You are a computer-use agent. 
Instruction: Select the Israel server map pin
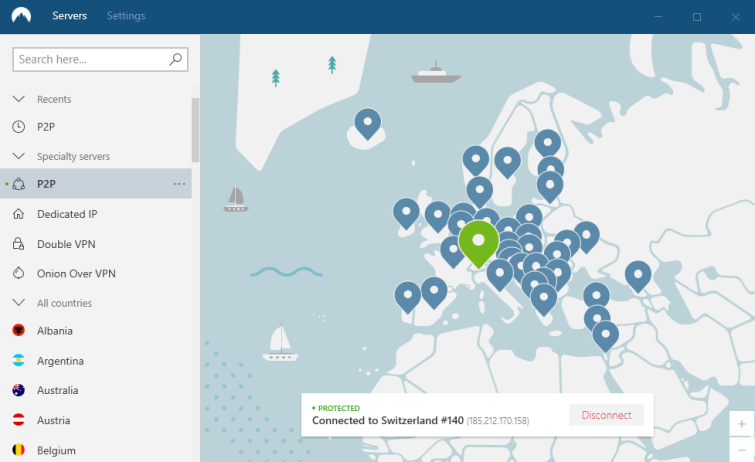pyautogui.click(x=605, y=337)
